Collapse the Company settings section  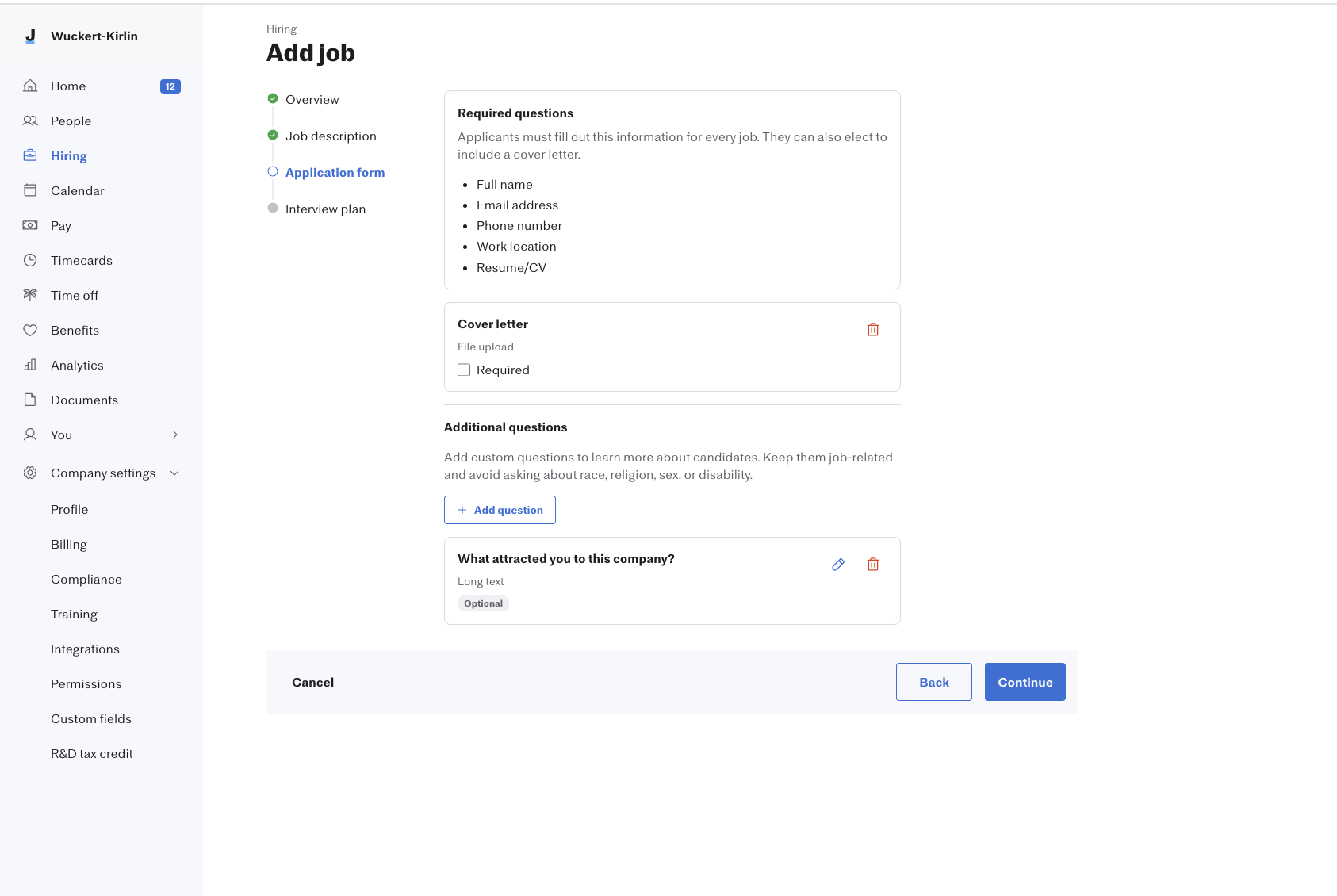tap(175, 473)
